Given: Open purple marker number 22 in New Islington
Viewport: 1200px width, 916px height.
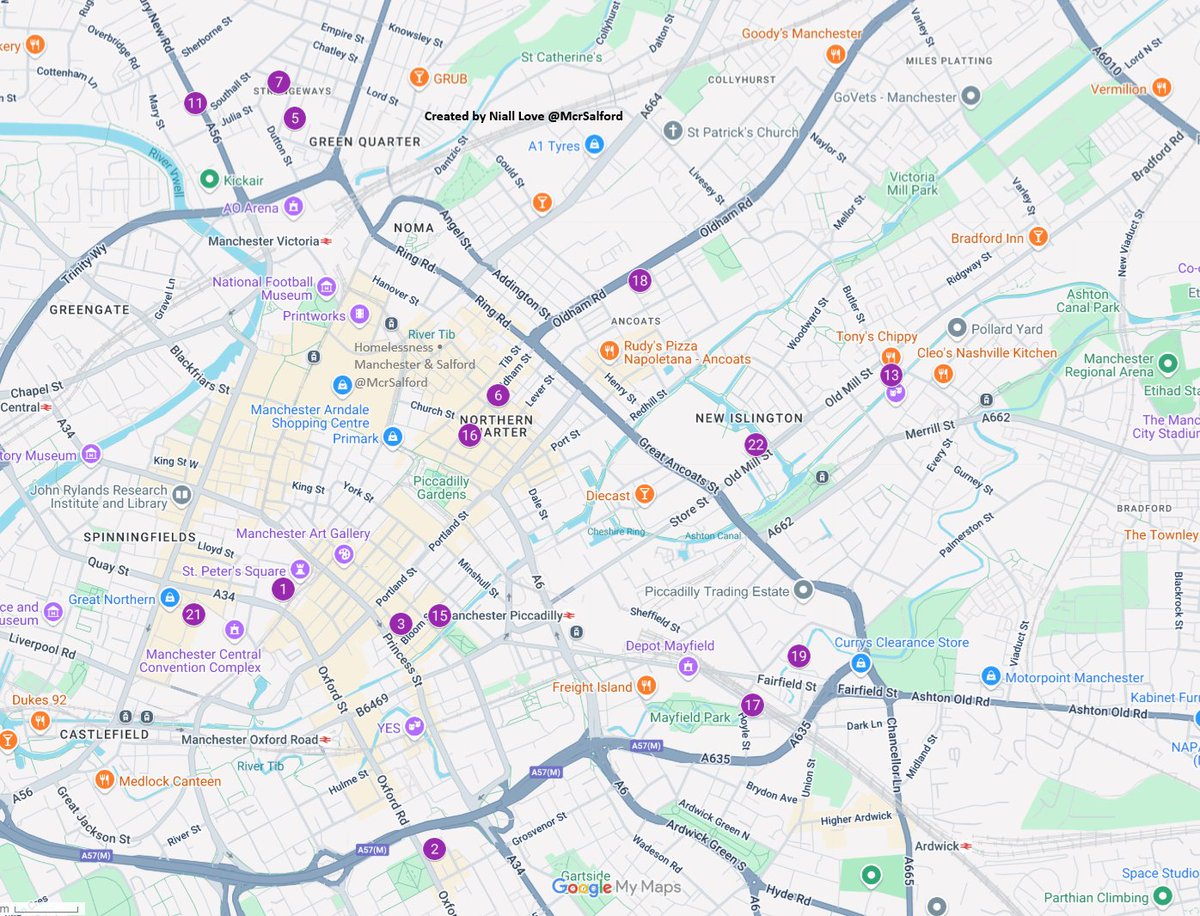Looking at the screenshot, I should (756, 445).
